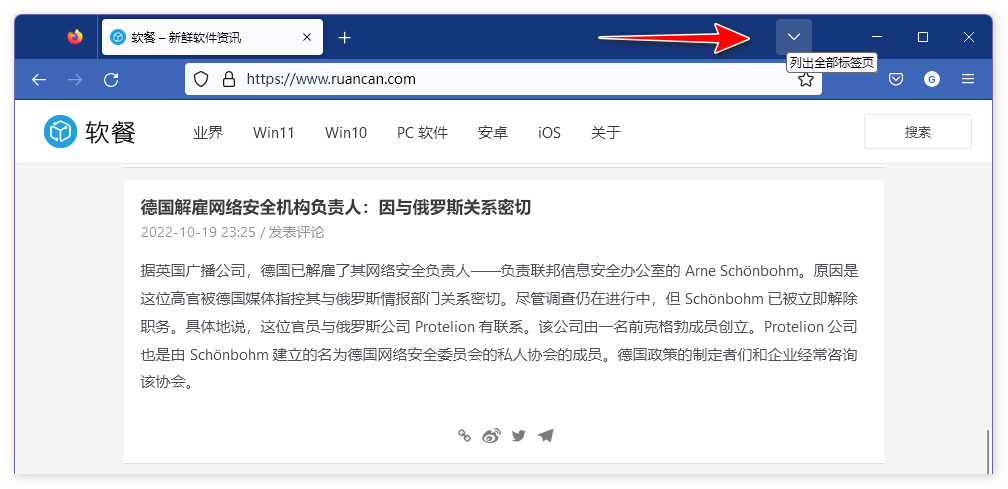
Task: Click the 搜索 search box
Action: point(917,131)
